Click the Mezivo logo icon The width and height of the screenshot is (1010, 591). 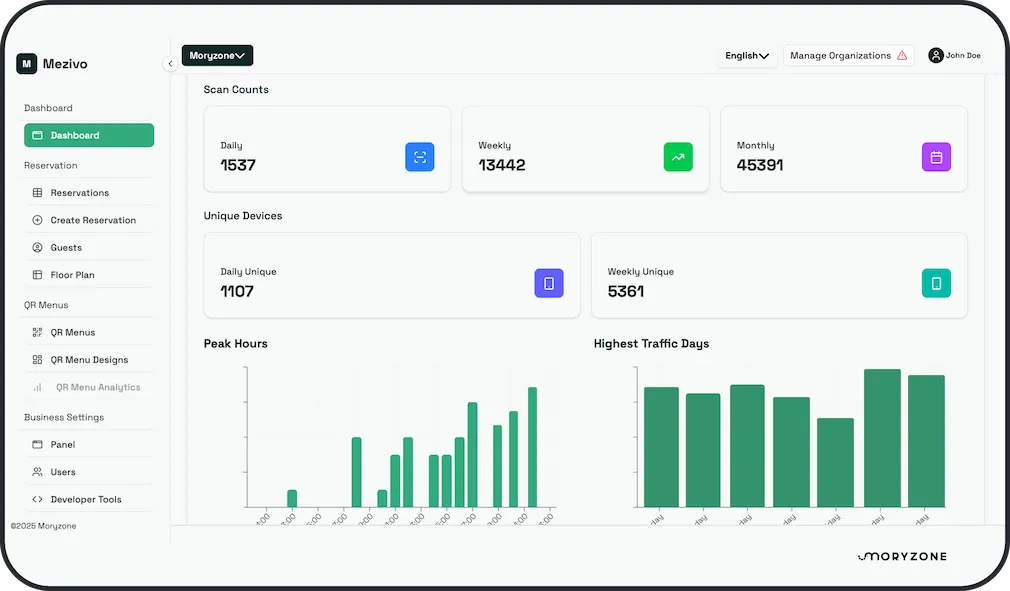[x=26, y=64]
